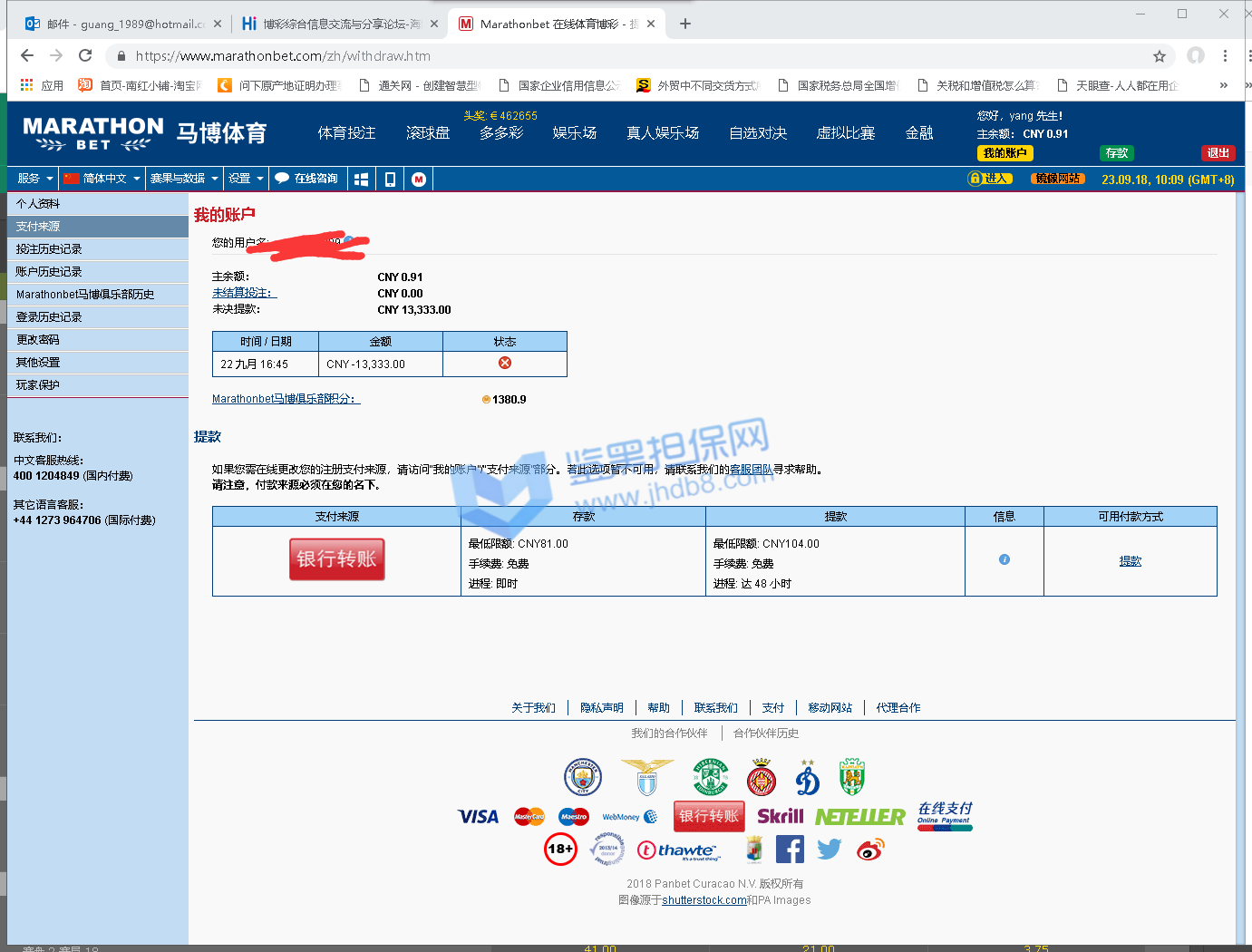Go to 体育投注 in the top navigation

[346, 133]
